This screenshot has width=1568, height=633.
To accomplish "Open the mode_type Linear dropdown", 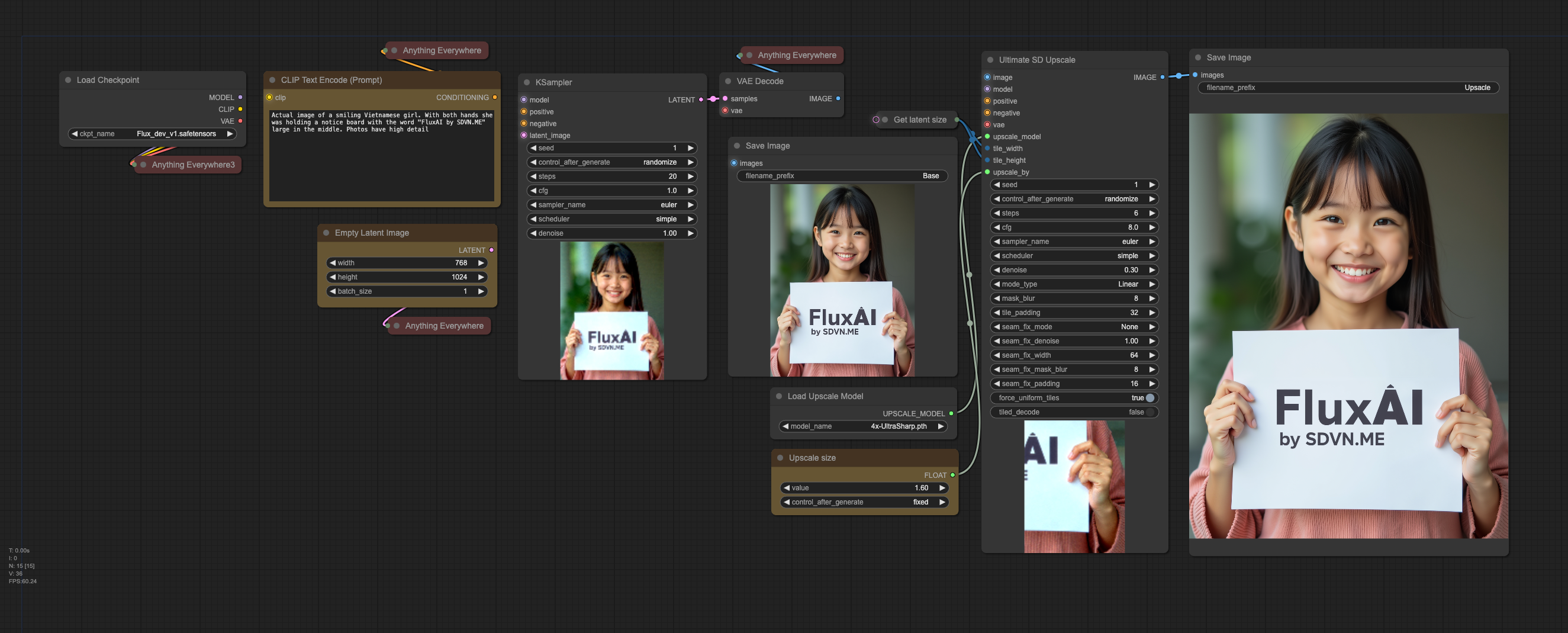I will point(1074,284).
